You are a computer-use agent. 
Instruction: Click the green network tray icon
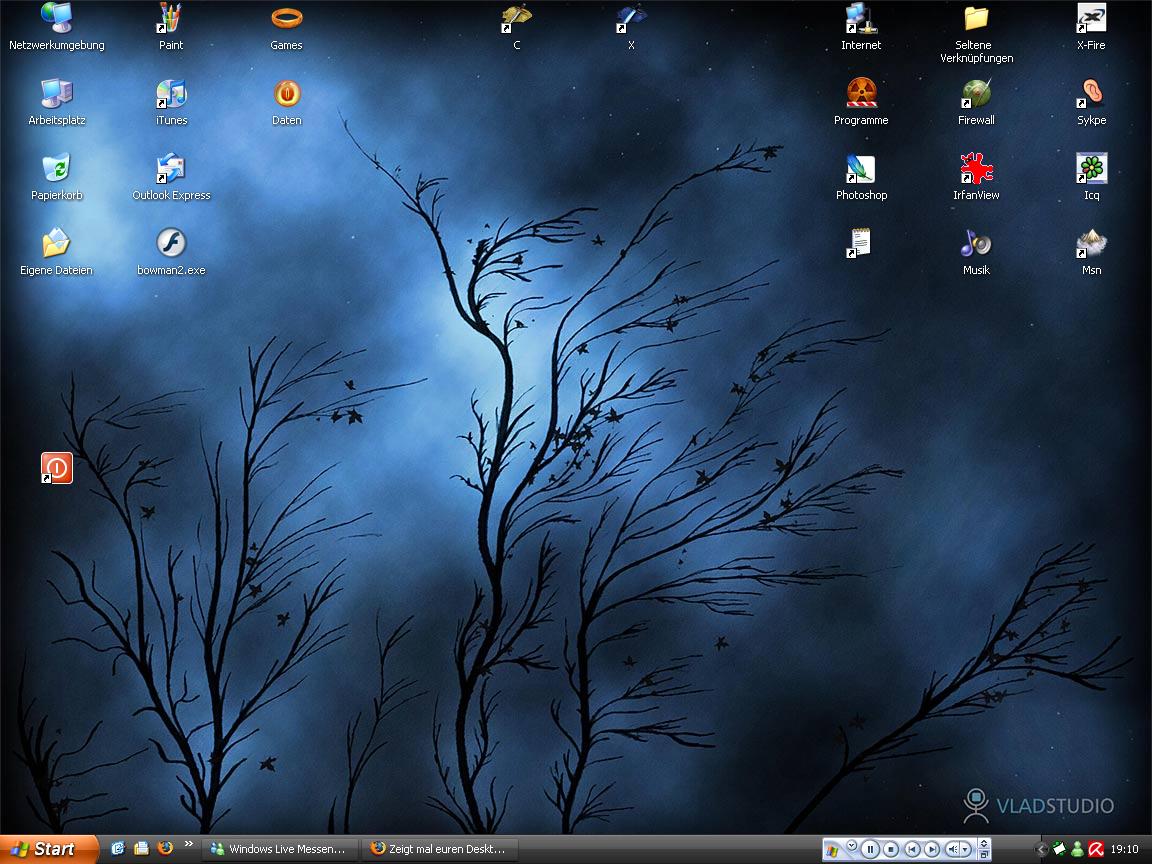pyautogui.click(x=1059, y=849)
